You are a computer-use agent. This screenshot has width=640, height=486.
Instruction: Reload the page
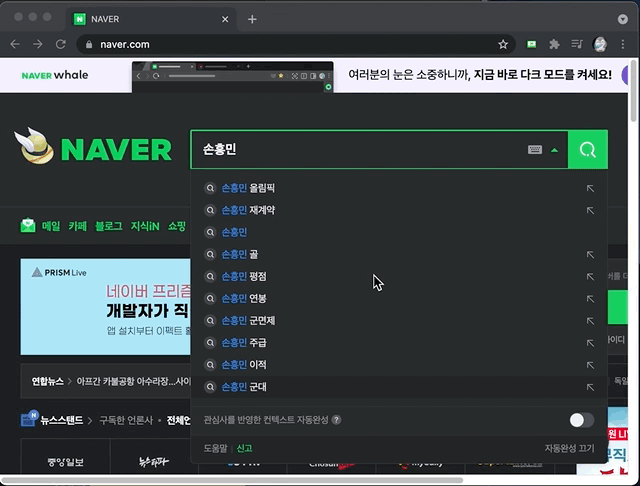[61, 44]
